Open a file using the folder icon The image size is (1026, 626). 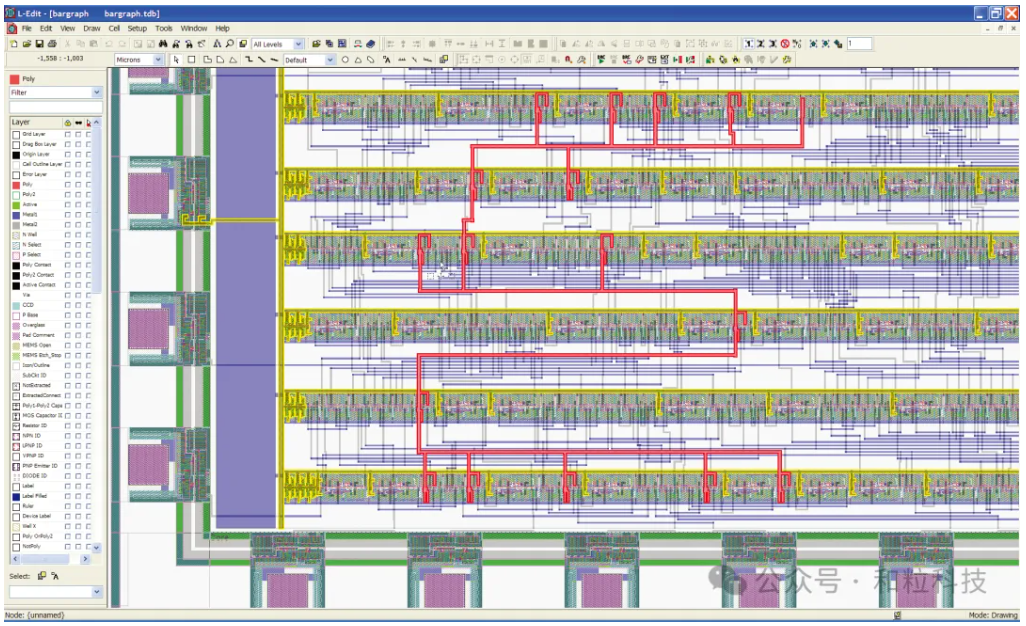point(26,44)
